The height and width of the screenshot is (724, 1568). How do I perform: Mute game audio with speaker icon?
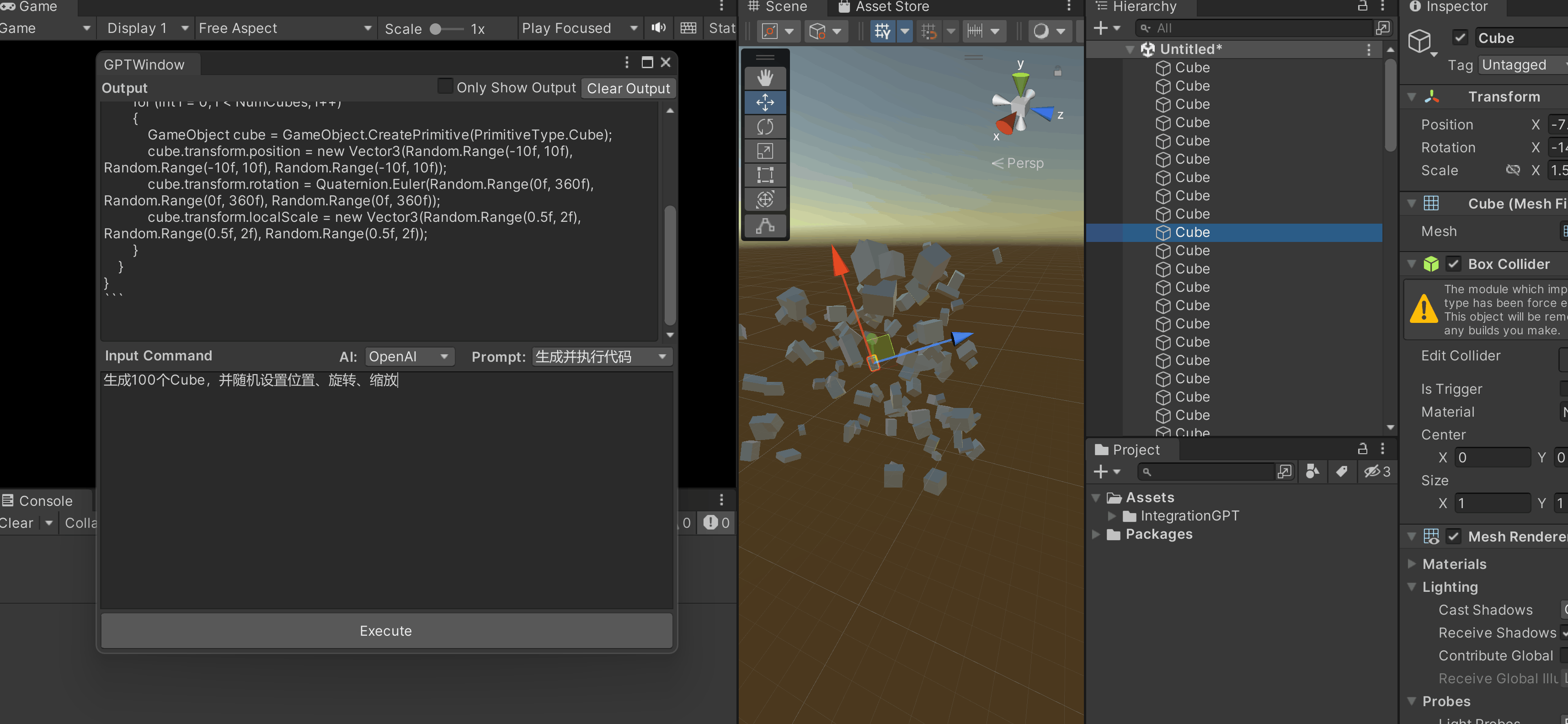click(658, 28)
